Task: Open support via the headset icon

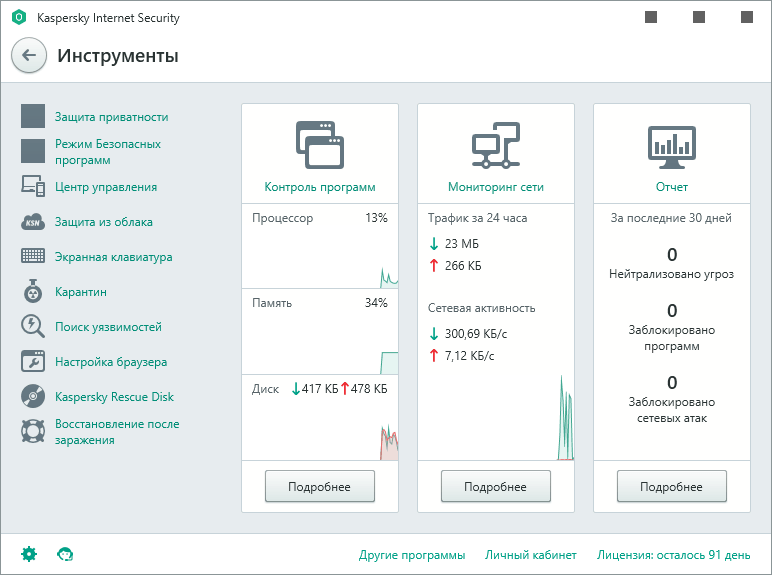Action: (x=65, y=554)
